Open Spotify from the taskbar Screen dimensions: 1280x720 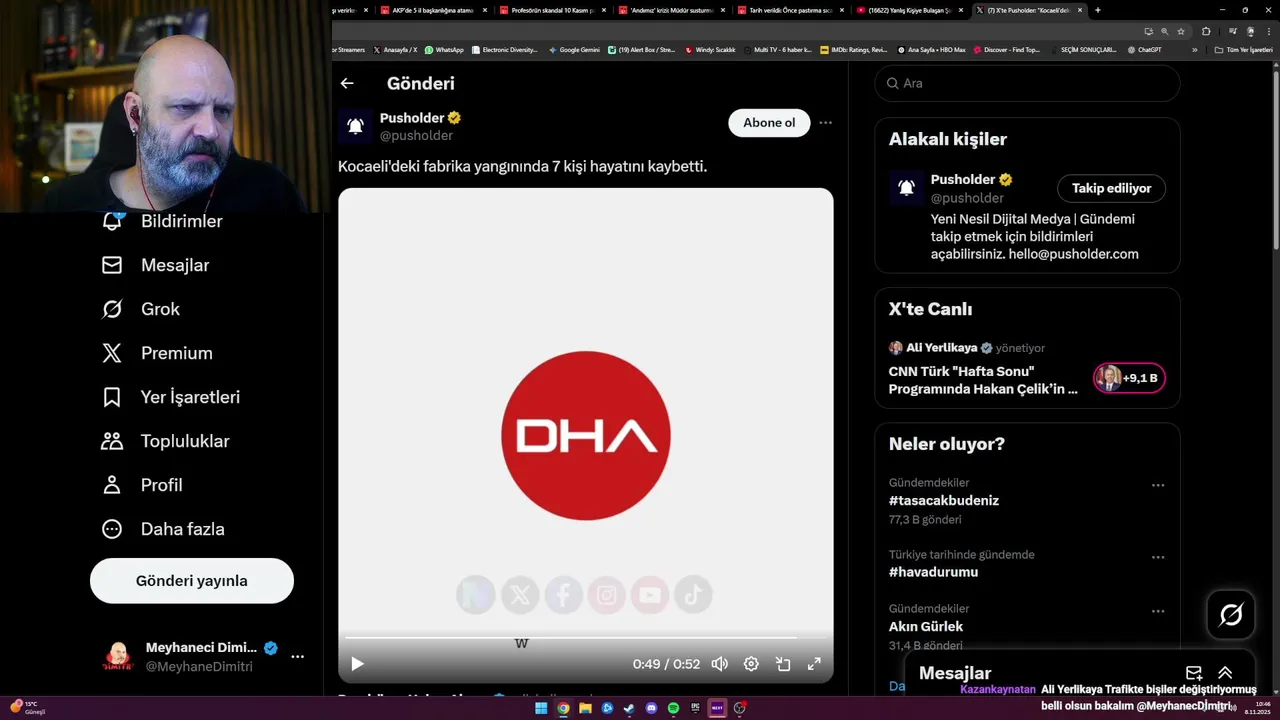[x=673, y=708]
